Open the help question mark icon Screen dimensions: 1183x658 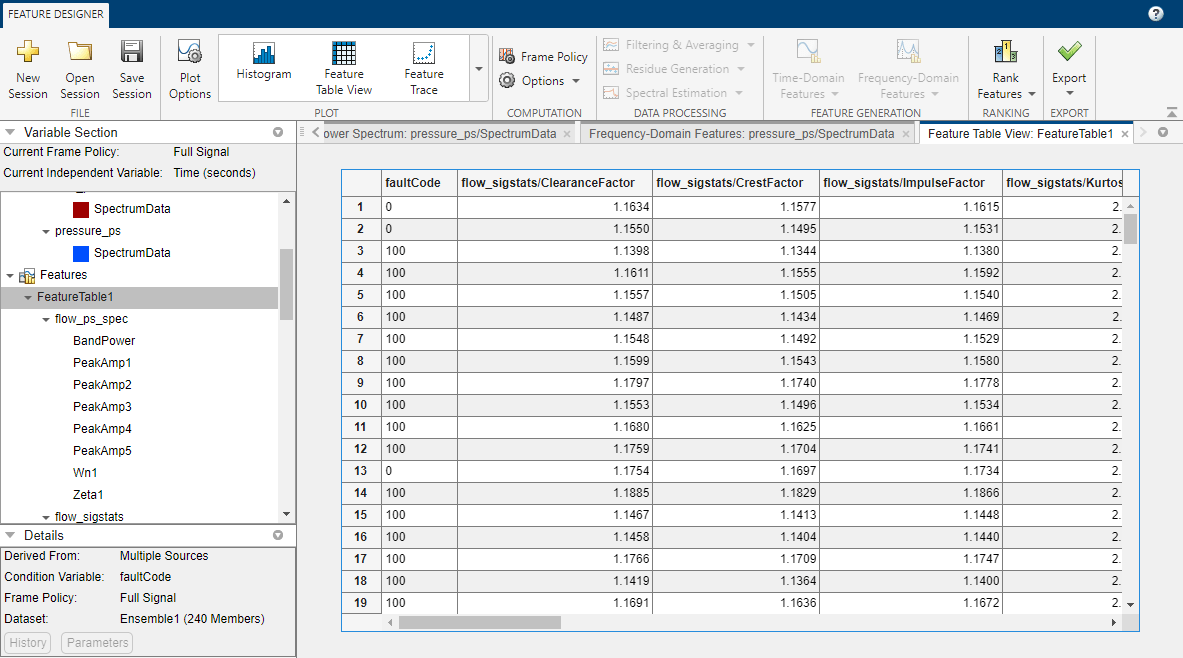(x=1156, y=14)
